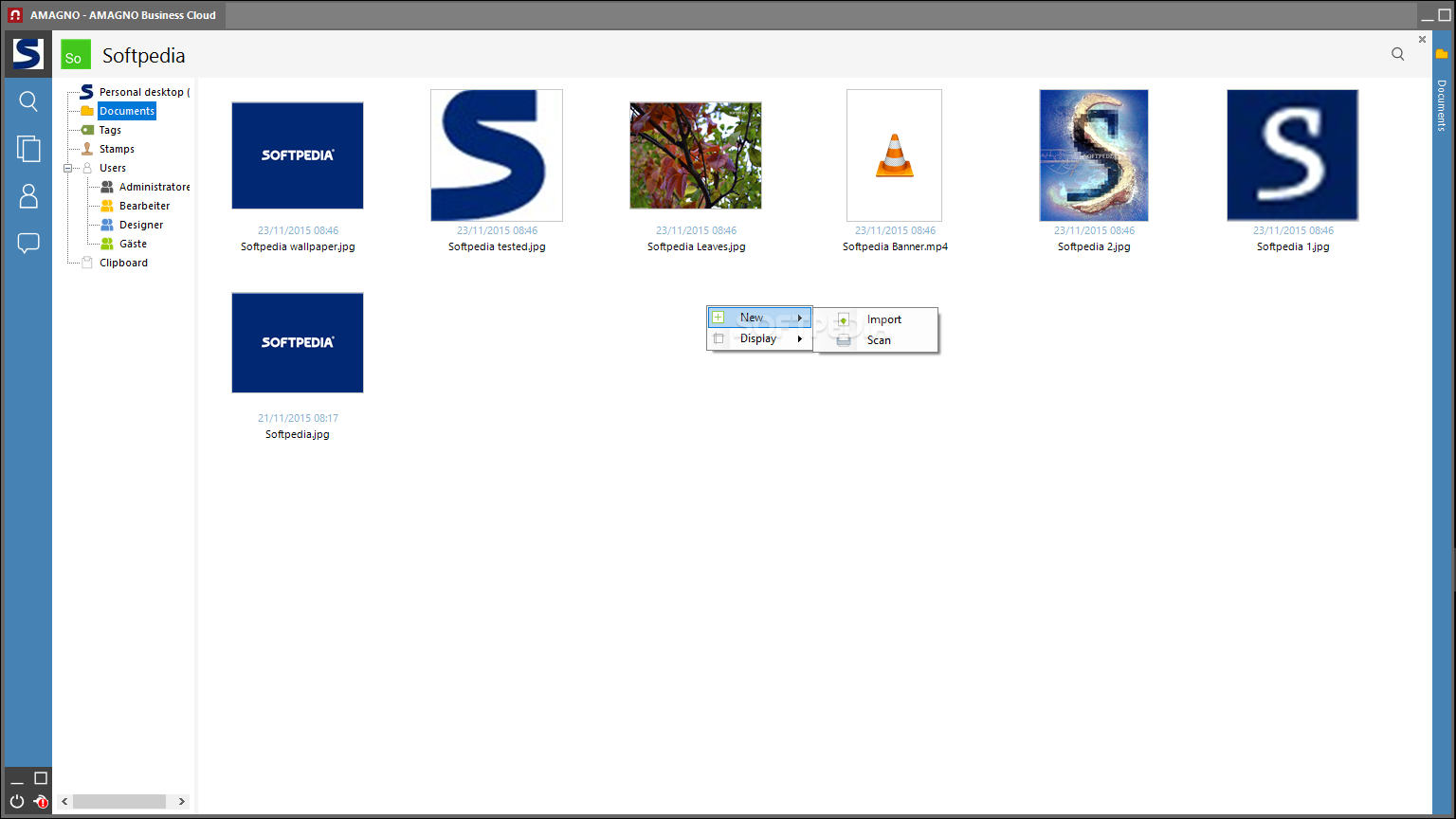
Task: Select Clipboard in the tree
Action: pyautogui.click(x=123, y=263)
